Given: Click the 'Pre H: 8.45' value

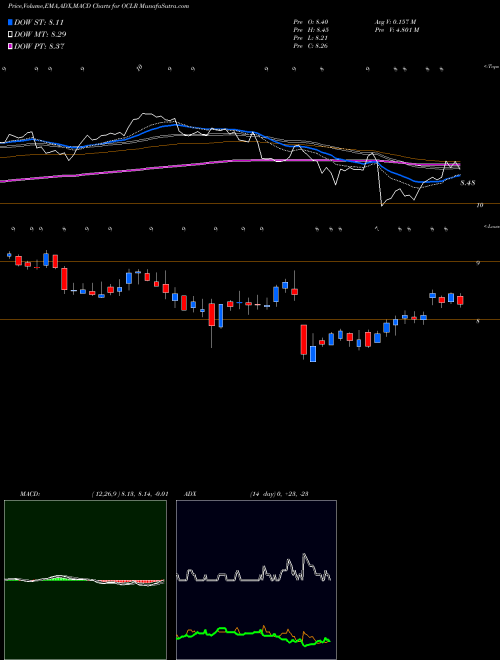Looking at the screenshot, I should pos(311,30).
